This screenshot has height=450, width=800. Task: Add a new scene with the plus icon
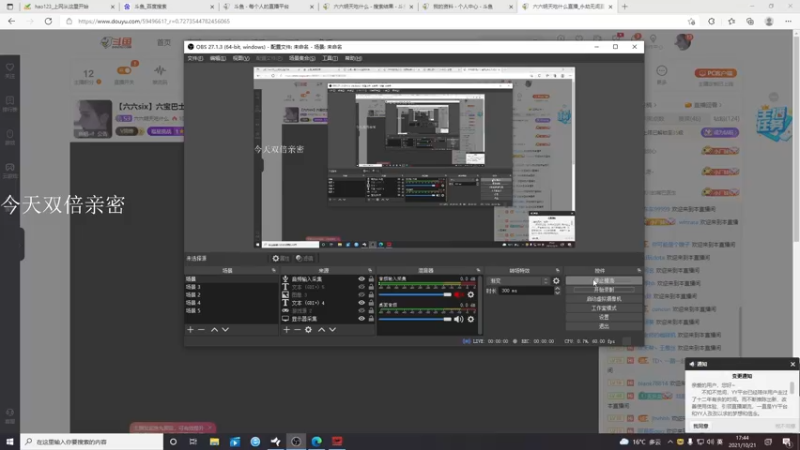tap(190, 330)
